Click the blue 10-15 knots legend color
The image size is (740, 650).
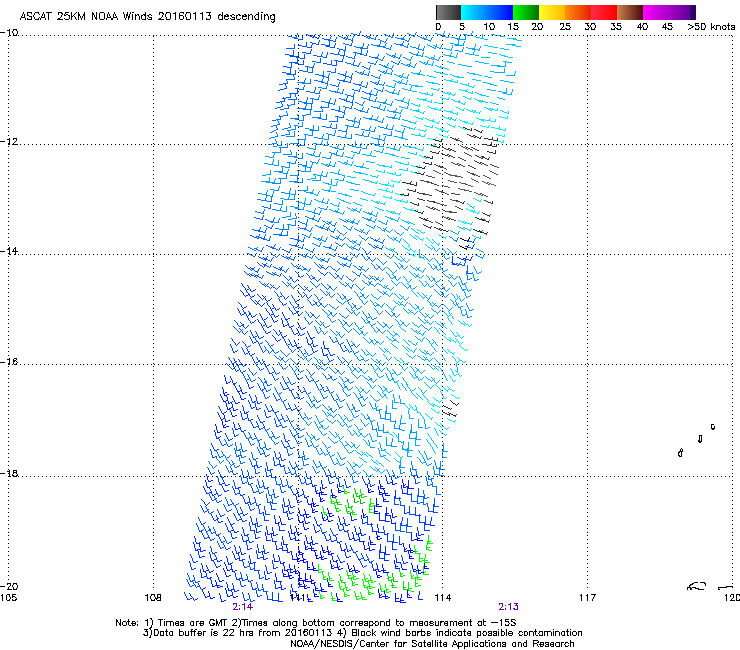pos(500,12)
